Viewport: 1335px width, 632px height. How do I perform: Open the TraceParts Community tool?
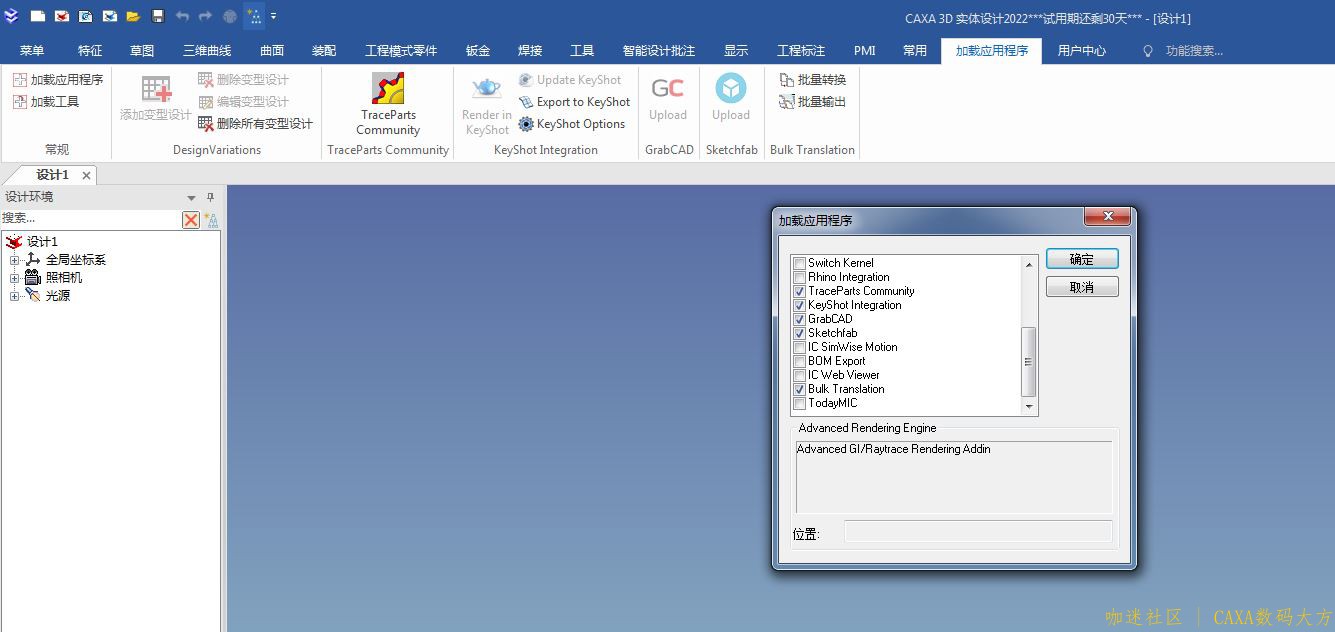388,103
